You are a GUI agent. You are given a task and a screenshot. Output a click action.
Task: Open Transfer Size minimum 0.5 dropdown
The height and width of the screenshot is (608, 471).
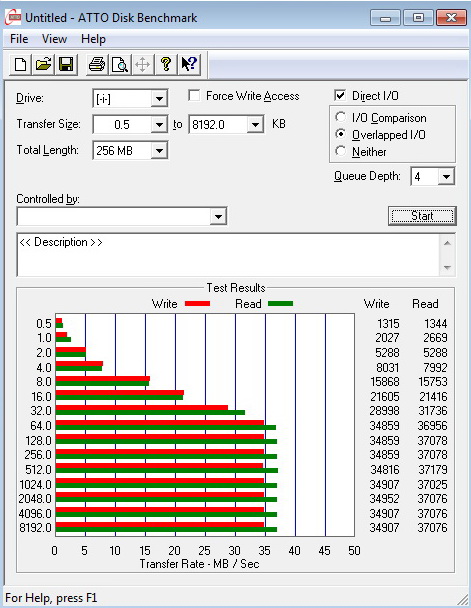tap(159, 124)
